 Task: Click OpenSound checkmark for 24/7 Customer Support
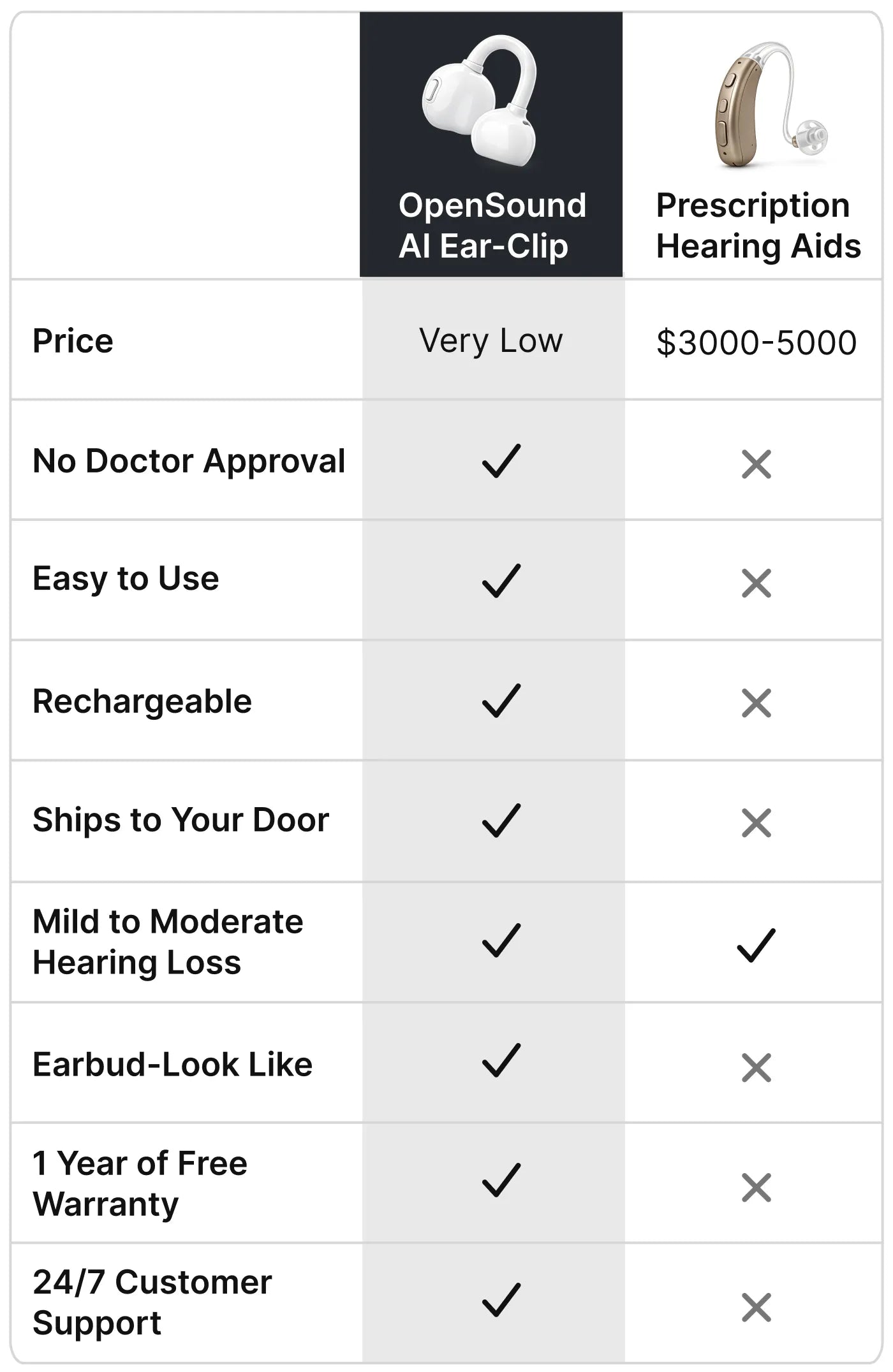click(501, 1300)
